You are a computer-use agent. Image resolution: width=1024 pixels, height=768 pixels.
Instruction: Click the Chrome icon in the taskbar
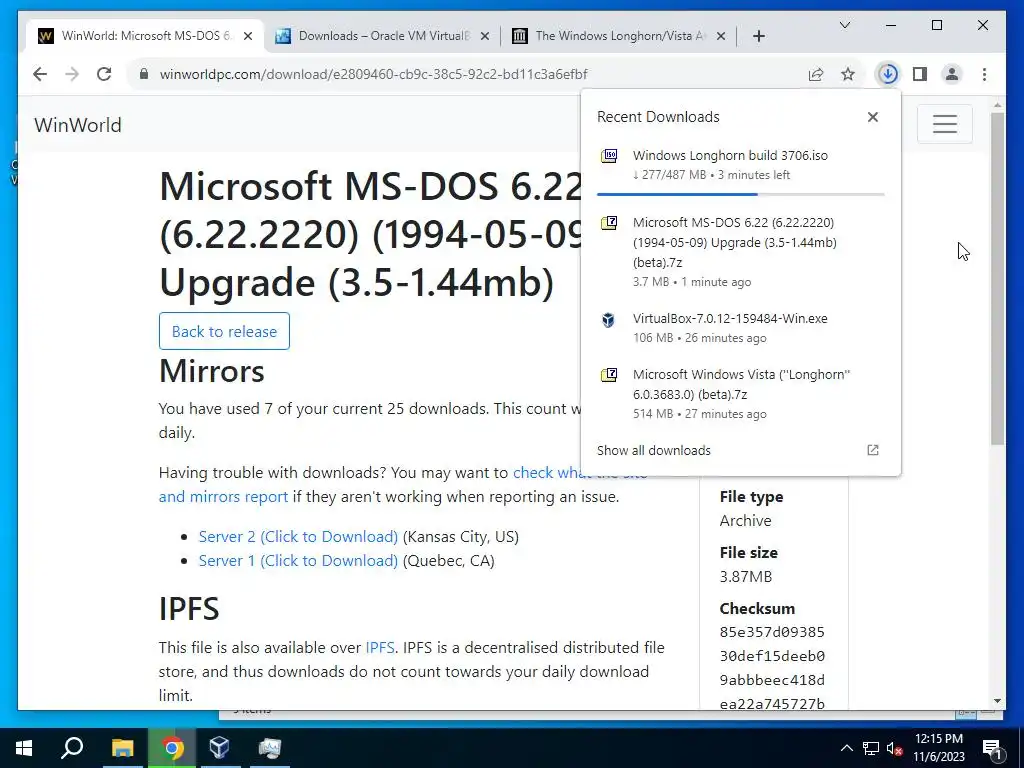point(172,748)
